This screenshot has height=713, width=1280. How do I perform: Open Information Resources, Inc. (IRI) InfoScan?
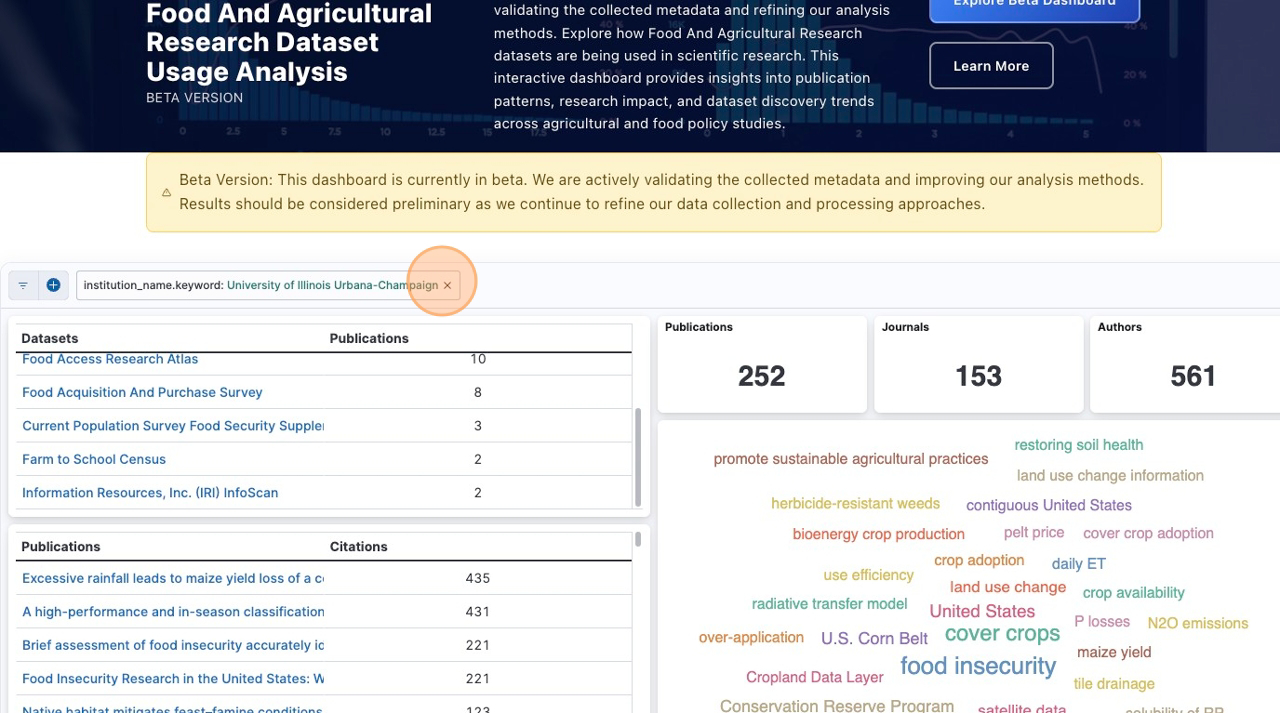click(150, 493)
